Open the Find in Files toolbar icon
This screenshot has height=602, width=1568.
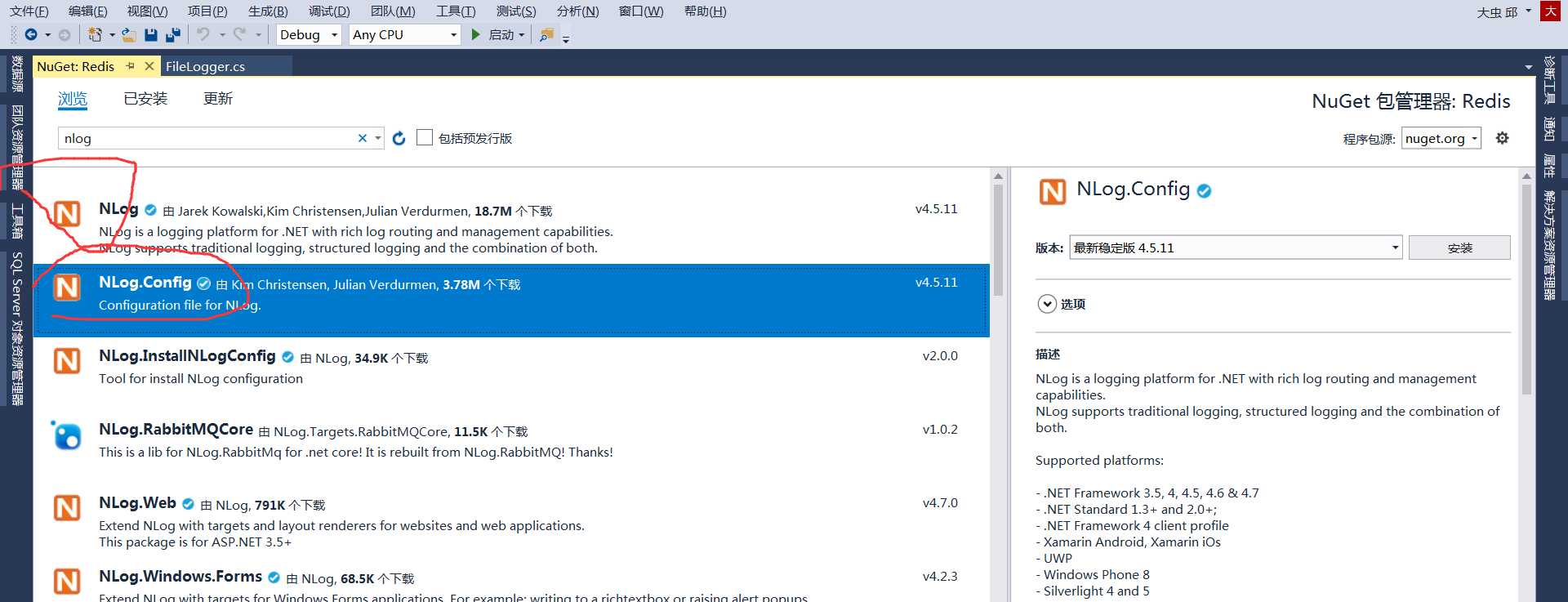[546, 34]
